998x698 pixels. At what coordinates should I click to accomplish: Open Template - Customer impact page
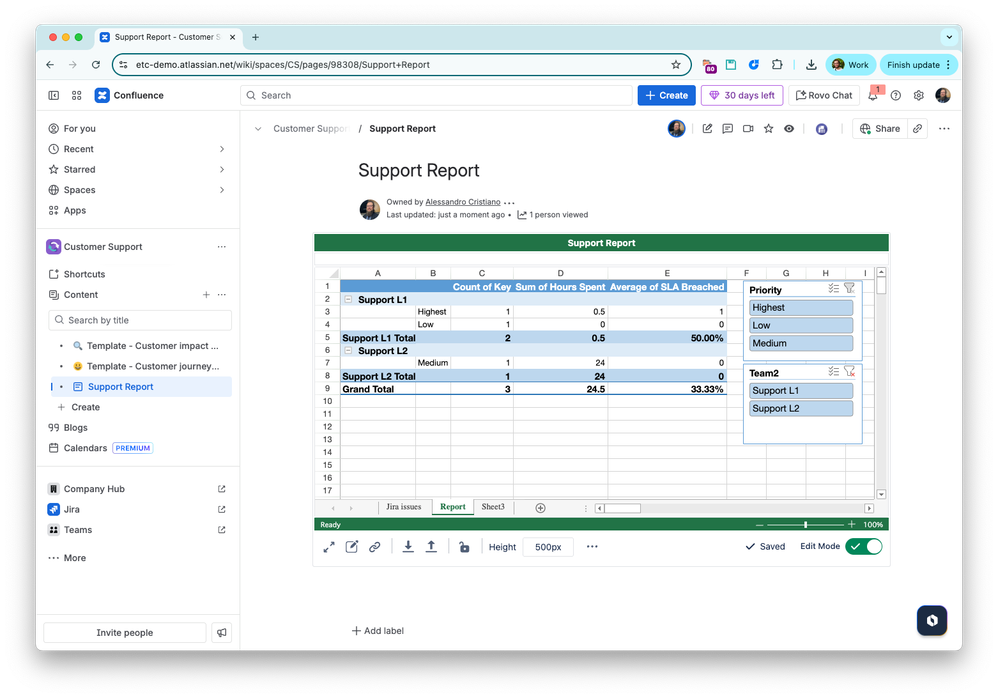tap(153, 346)
